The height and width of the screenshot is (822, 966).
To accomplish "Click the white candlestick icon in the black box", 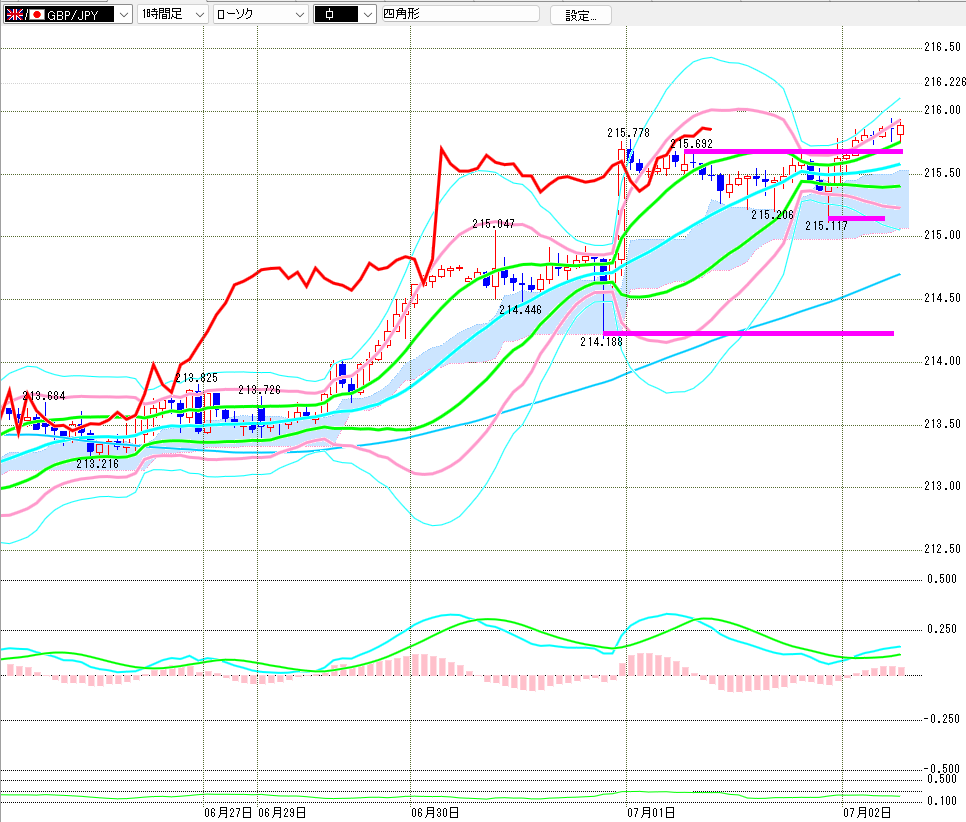I will [x=330, y=15].
